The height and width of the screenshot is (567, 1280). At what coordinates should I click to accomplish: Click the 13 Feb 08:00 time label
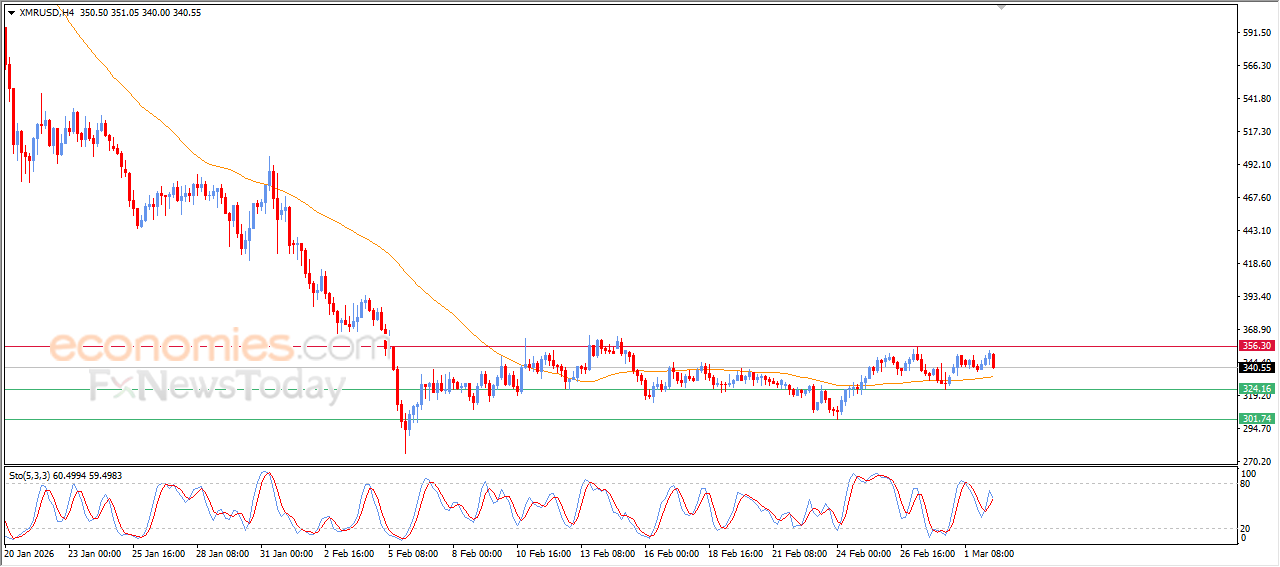click(x=610, y=553)
